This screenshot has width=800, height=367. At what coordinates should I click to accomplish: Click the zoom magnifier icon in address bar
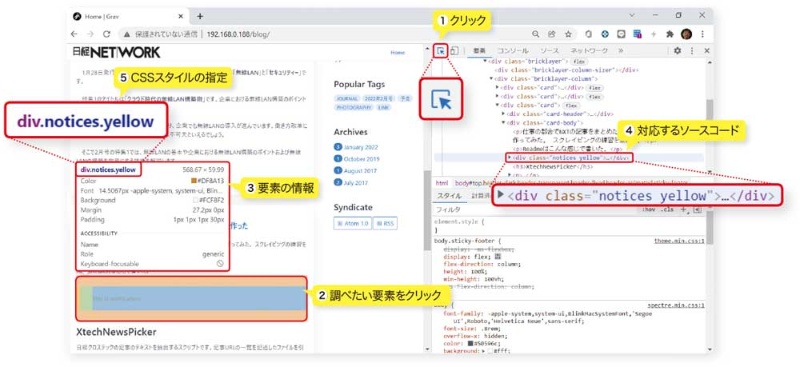536,34
